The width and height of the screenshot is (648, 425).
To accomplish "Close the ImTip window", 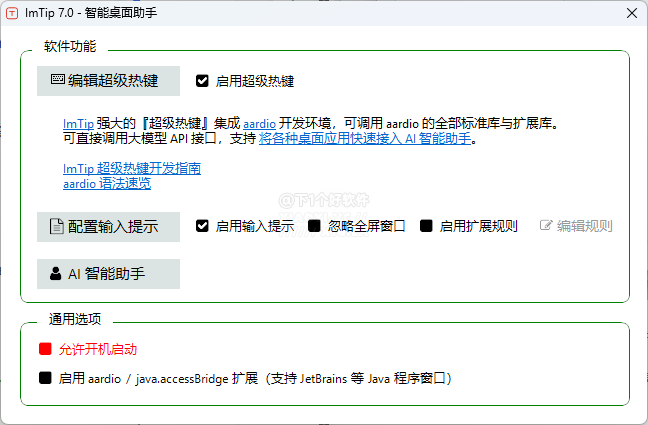I will [631, 13].
